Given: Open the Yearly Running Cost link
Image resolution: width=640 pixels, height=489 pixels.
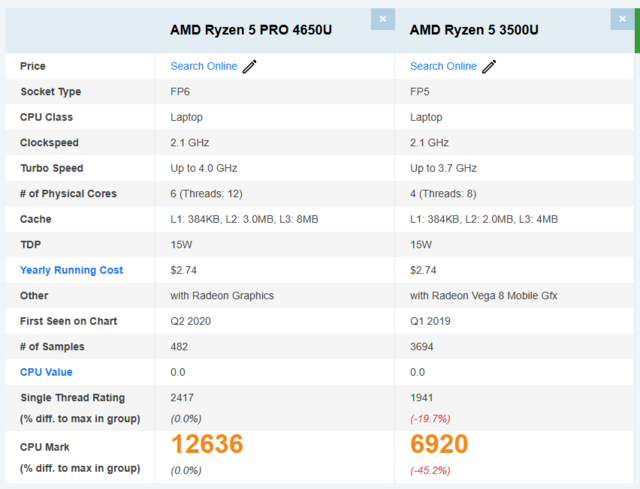Looking at the screenshot, I should coord(71,270).
